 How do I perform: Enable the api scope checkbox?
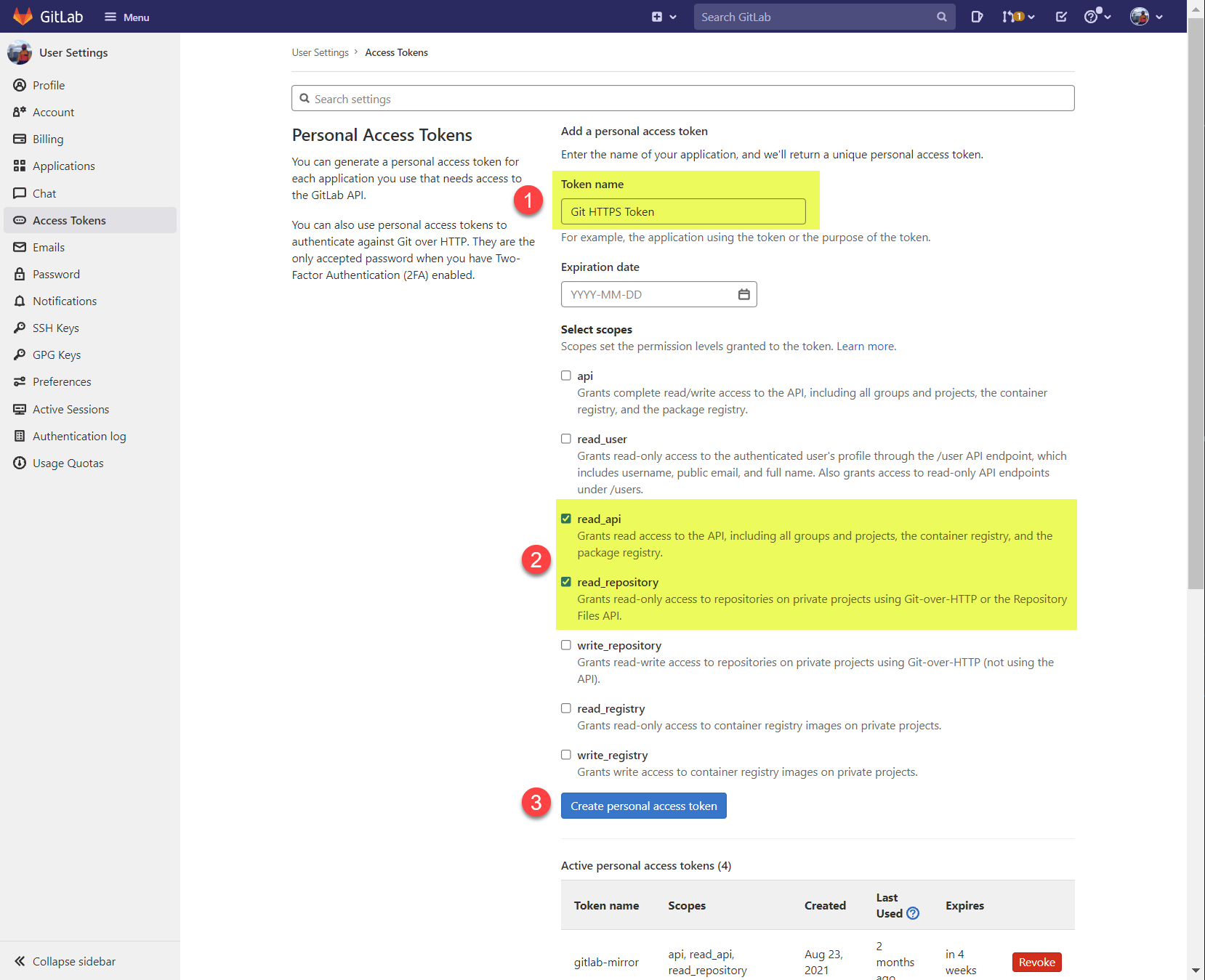[566, 376]
